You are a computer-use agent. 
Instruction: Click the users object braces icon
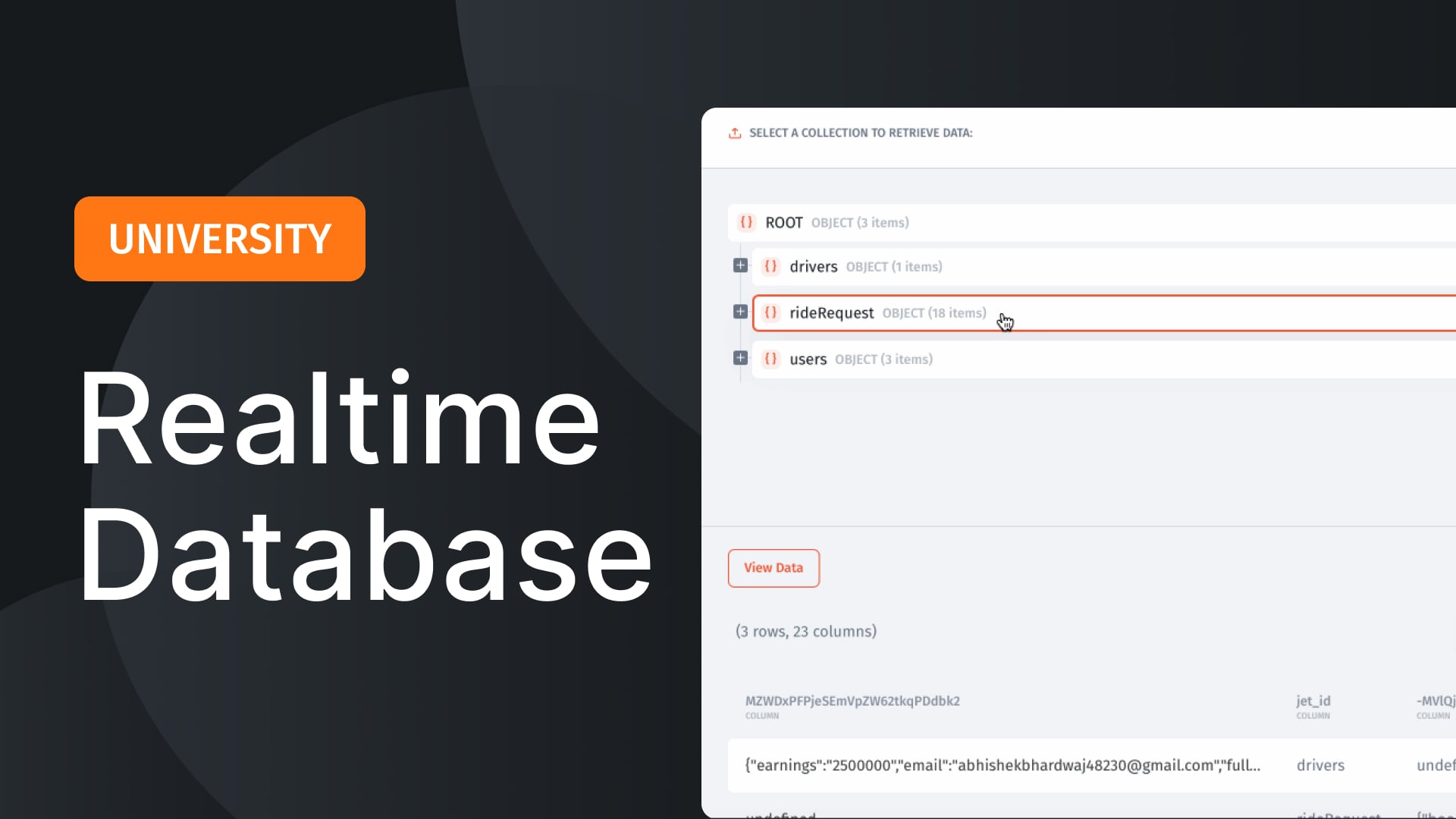[770, 359]
